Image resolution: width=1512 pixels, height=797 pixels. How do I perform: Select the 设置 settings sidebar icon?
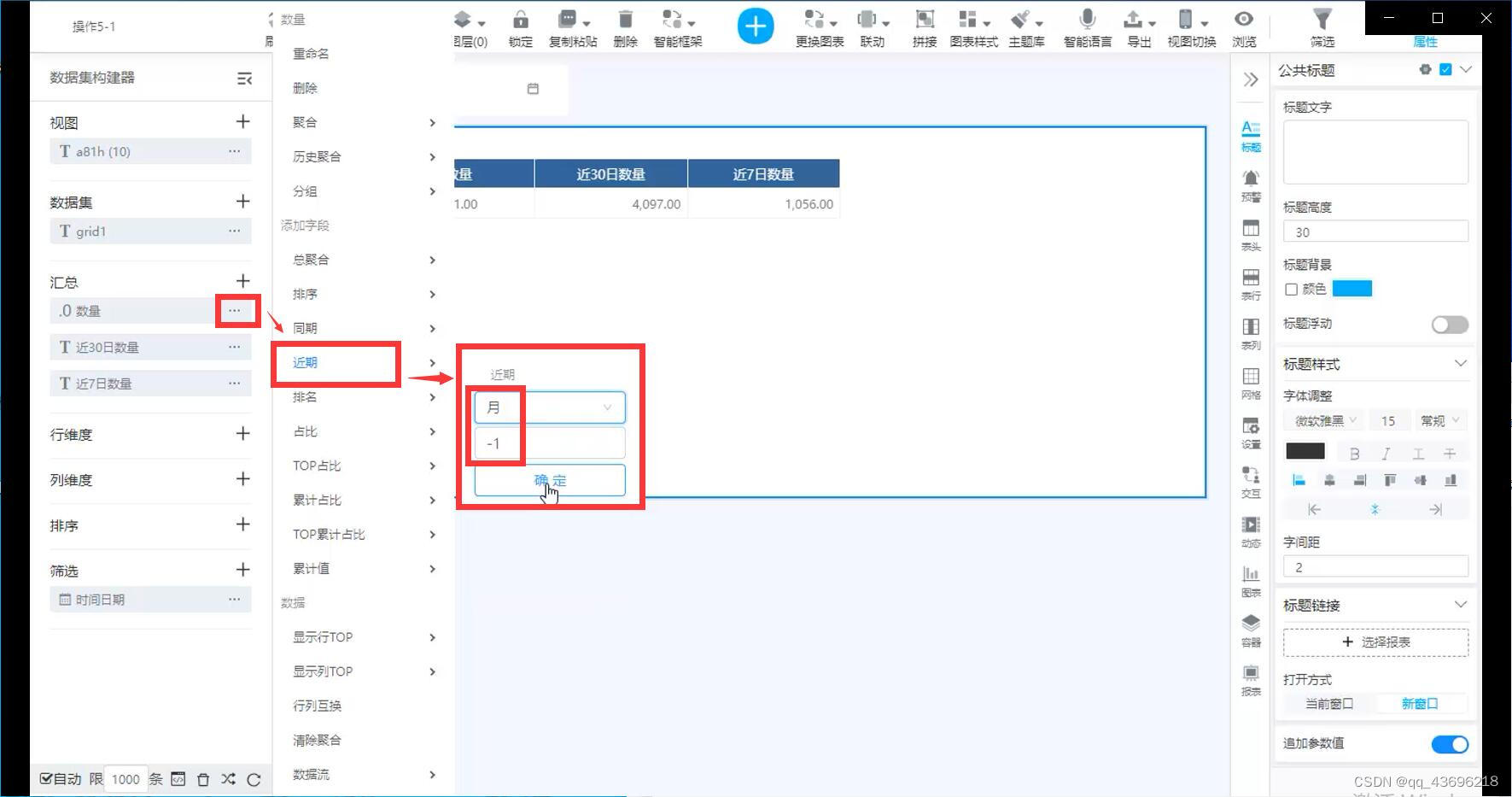(1251, 433)
